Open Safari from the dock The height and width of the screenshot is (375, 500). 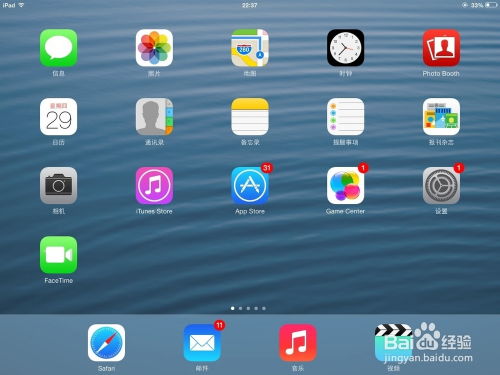click(x=106, y=343)
